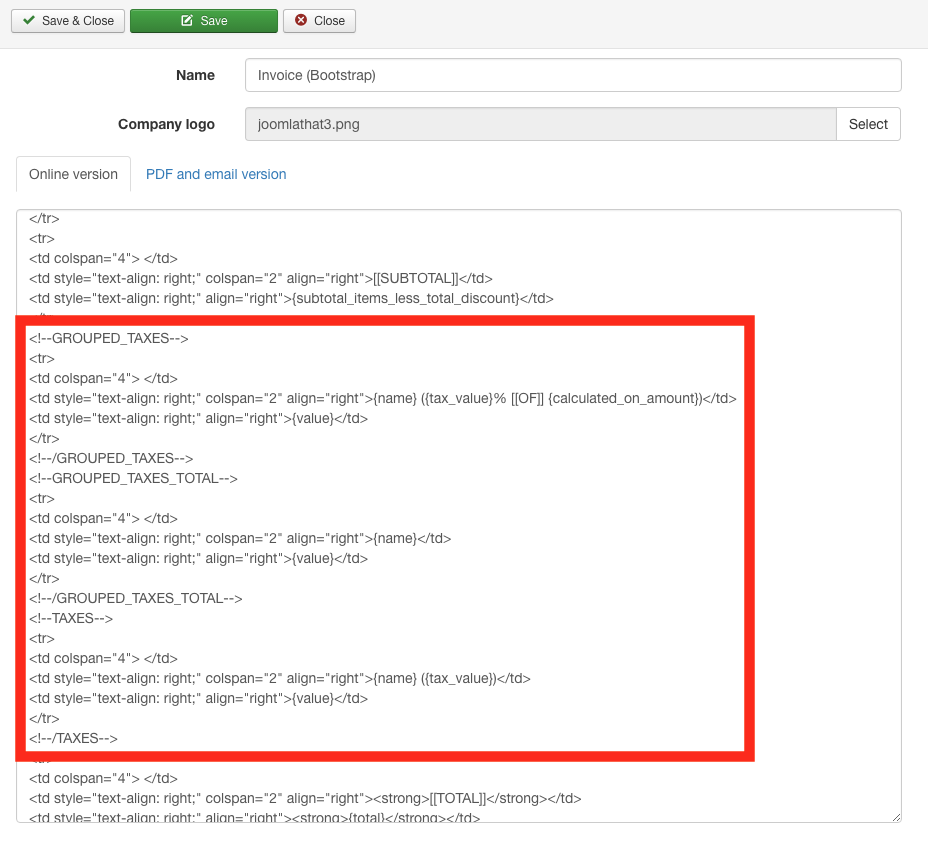Click the red X icon on Close button
The image size is (928, 851).
301,20
